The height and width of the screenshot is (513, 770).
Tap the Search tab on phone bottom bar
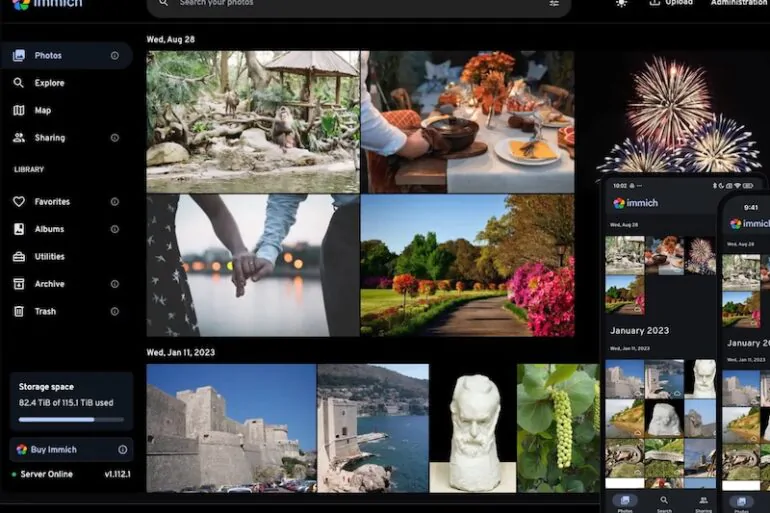(x=664, y=504)
